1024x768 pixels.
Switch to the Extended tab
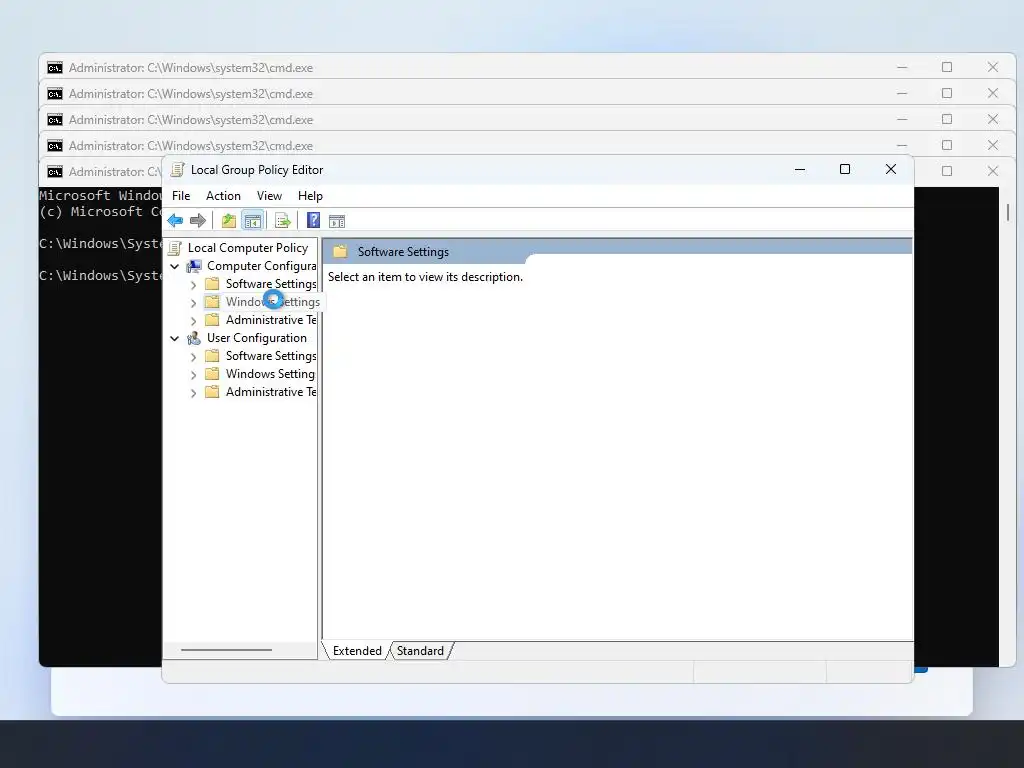click(x=357, y=651)
